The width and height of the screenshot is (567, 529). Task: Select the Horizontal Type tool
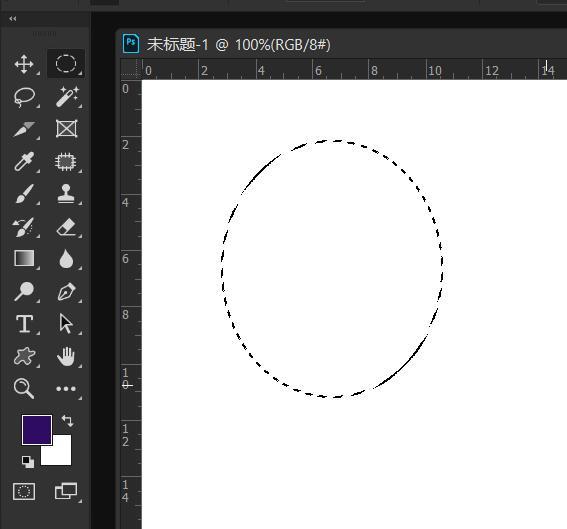click(24, 324)
